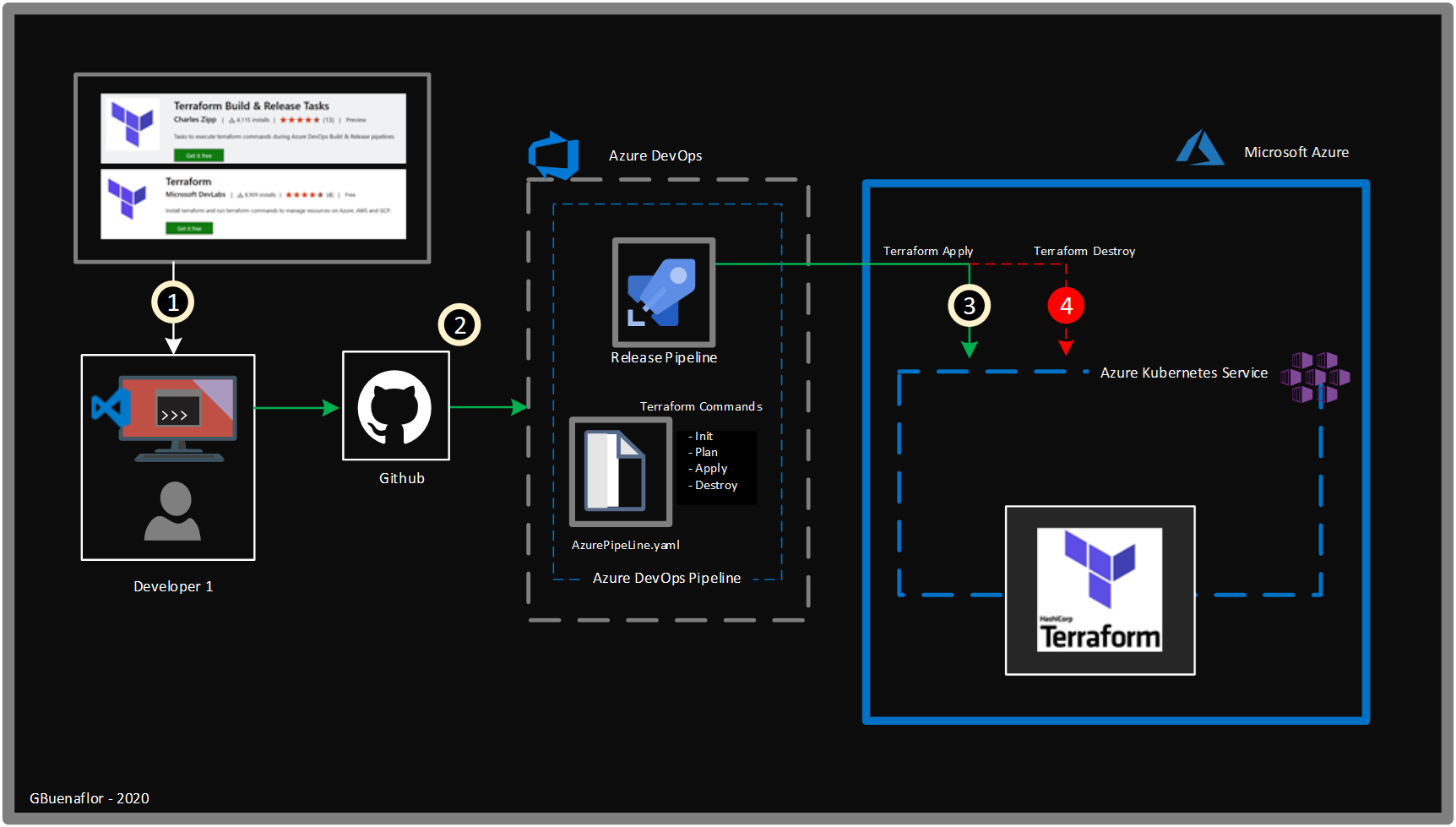The width and height of the screenshot is (1456, 827).
Task: Click the 'Terraform Destroy' label
Action: coord(1084,251)
